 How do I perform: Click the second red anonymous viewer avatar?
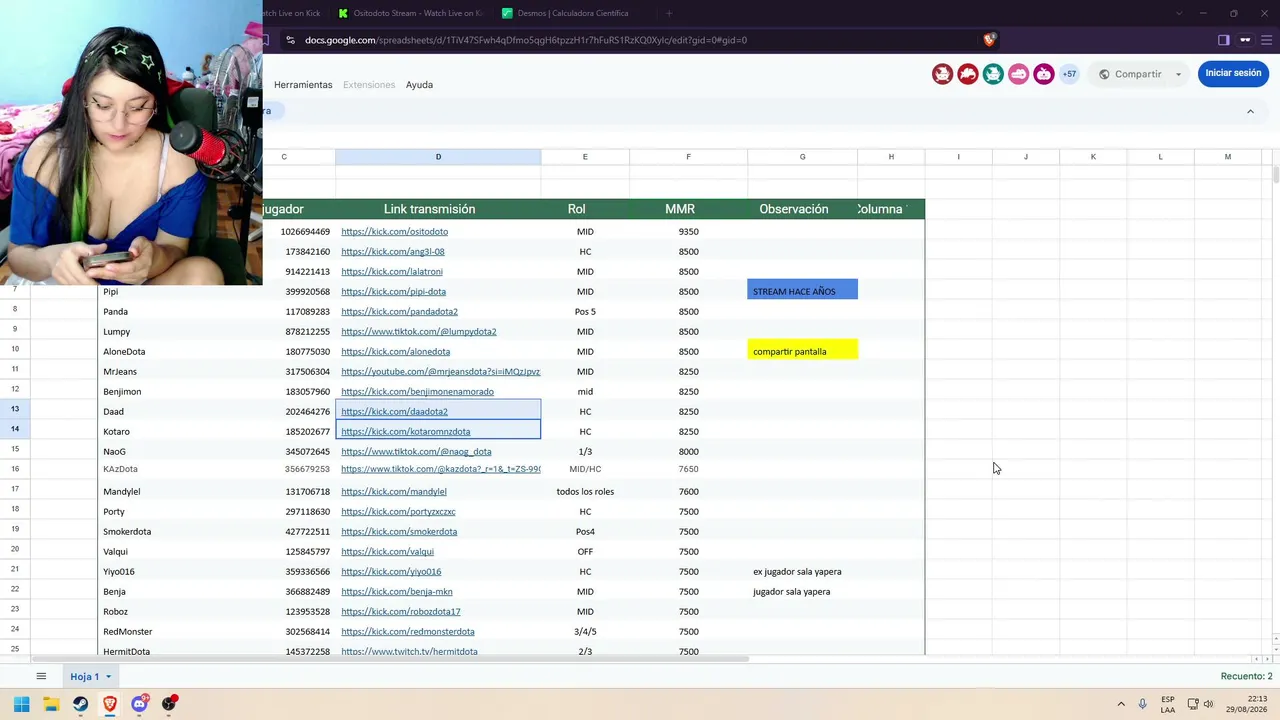point(967,74)
